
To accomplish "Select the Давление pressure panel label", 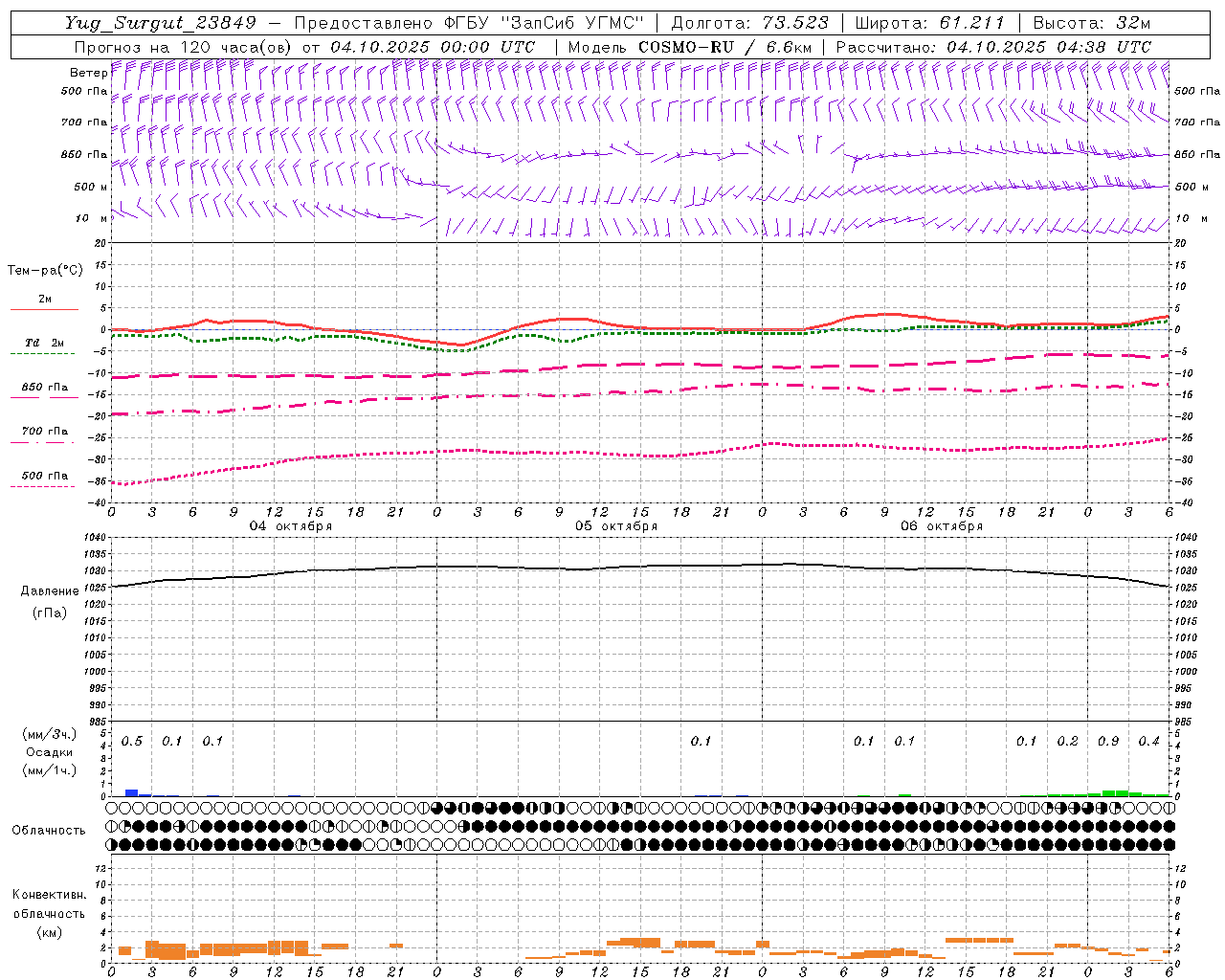I will point(50,590).
